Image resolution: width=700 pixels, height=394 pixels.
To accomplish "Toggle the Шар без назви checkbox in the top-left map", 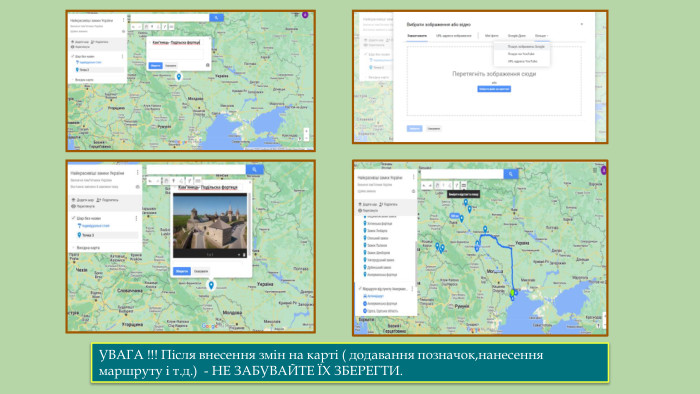I will point(73,57).
